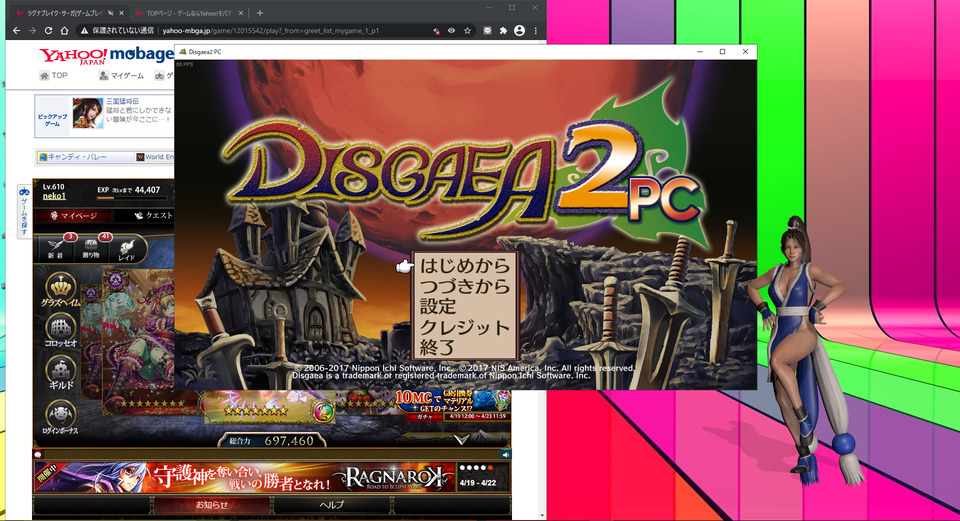Open the 三国猛将伝 pickup game thumbnail
Image resolution: width=960 pixels, height=521 pixels.
coord(88,113)
